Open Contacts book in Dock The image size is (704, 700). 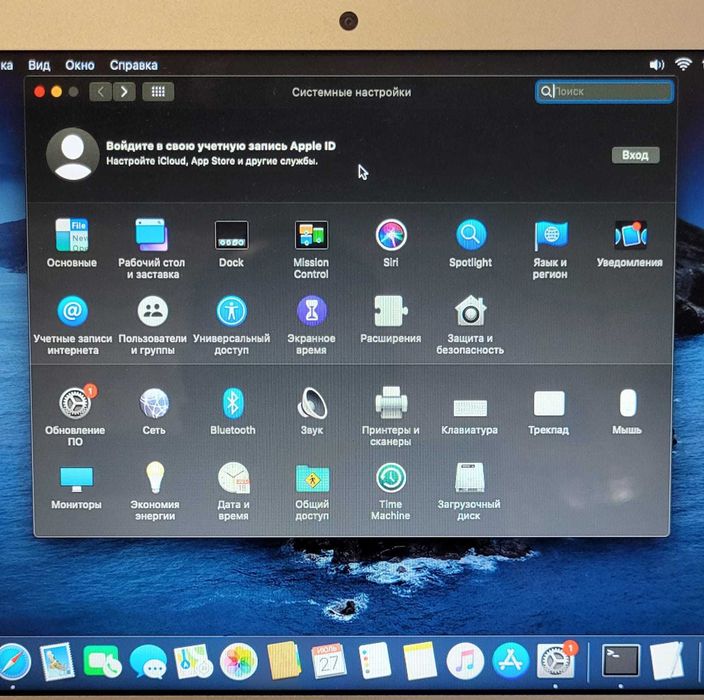tap(284, 661)
